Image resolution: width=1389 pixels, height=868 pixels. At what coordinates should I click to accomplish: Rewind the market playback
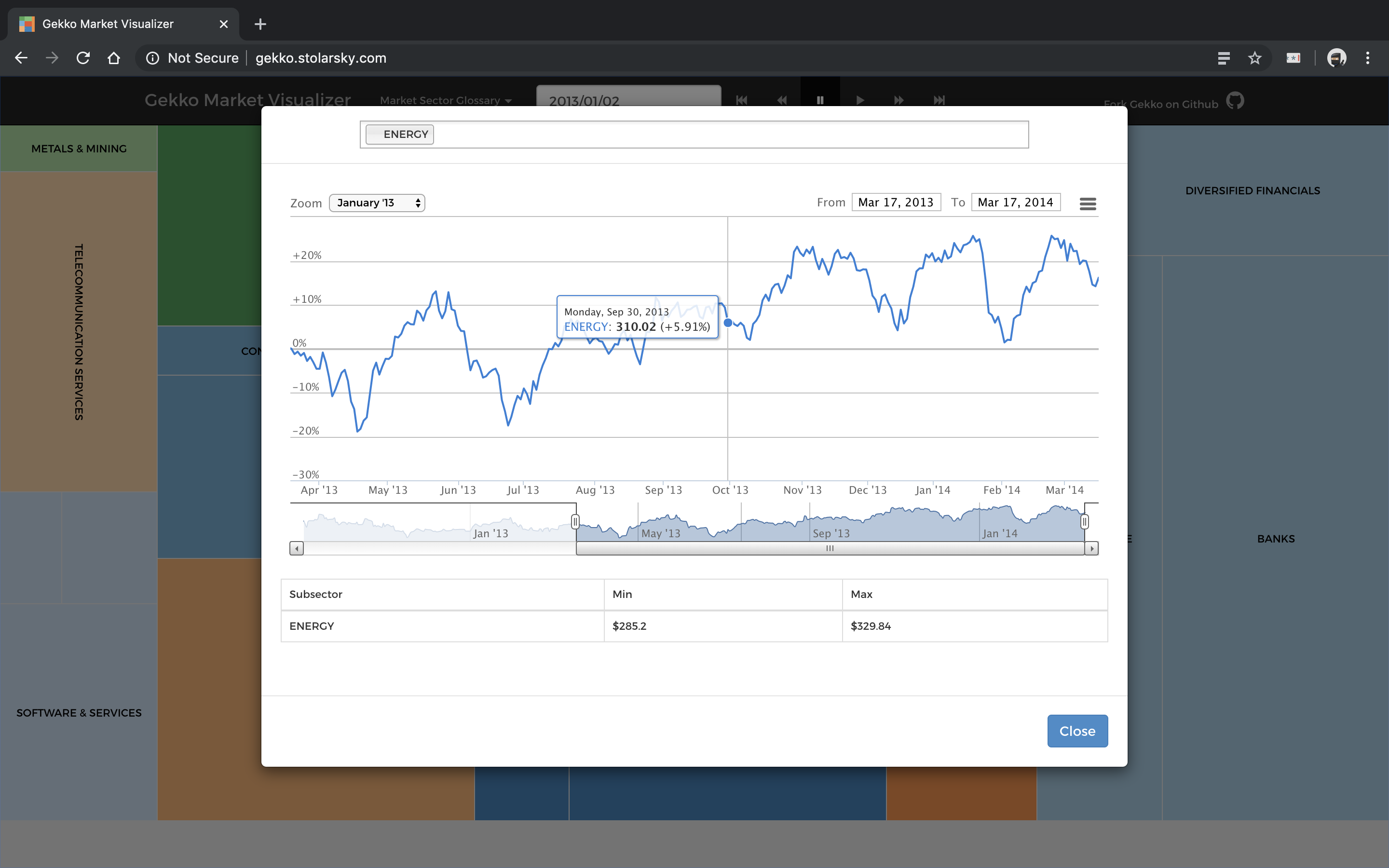click(782, 100)
